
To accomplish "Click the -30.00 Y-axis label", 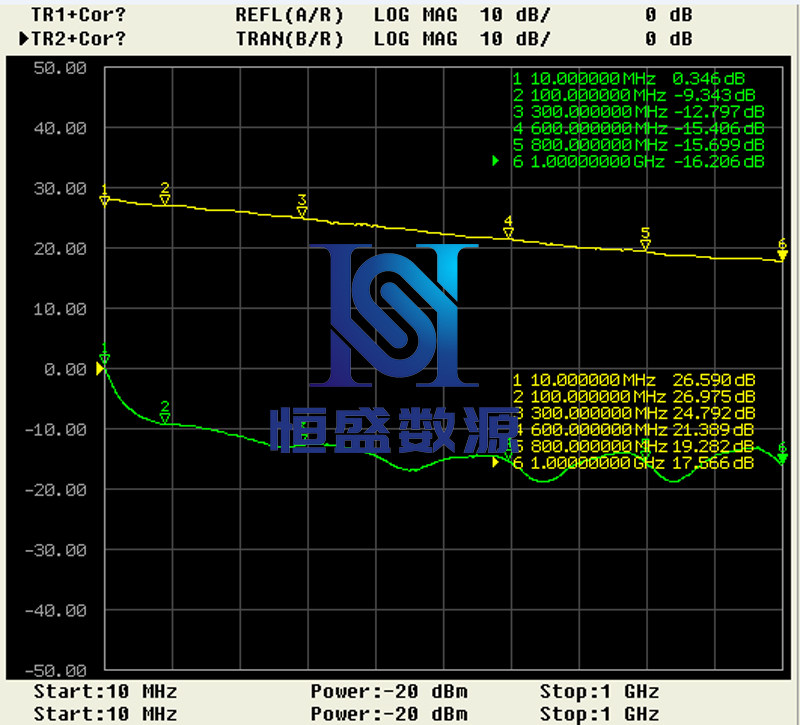I will click(56, 550).
